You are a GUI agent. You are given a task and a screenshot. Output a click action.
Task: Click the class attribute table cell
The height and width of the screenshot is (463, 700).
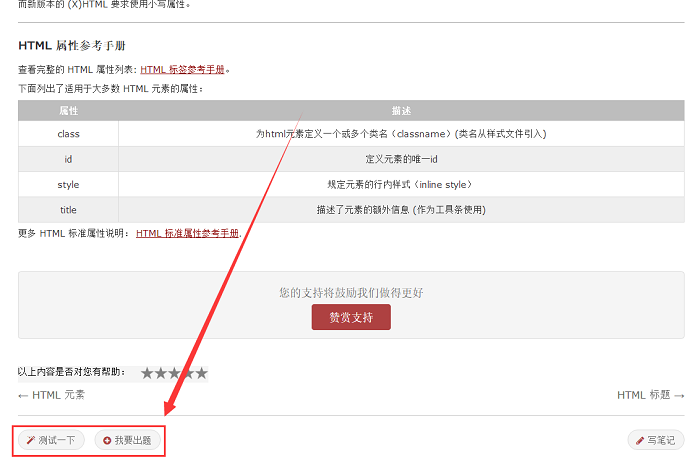[x=68, y=133]
